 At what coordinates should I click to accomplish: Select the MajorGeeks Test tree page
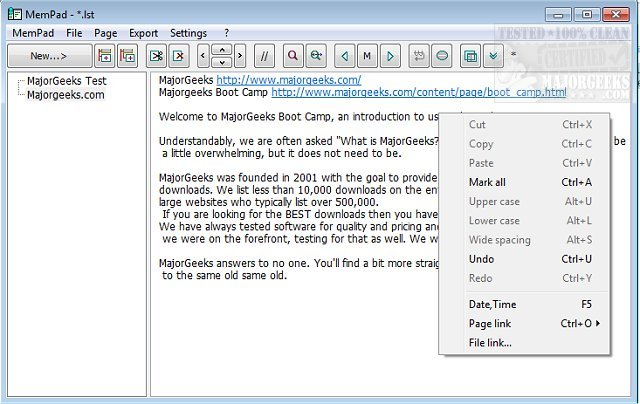point(67,81)
